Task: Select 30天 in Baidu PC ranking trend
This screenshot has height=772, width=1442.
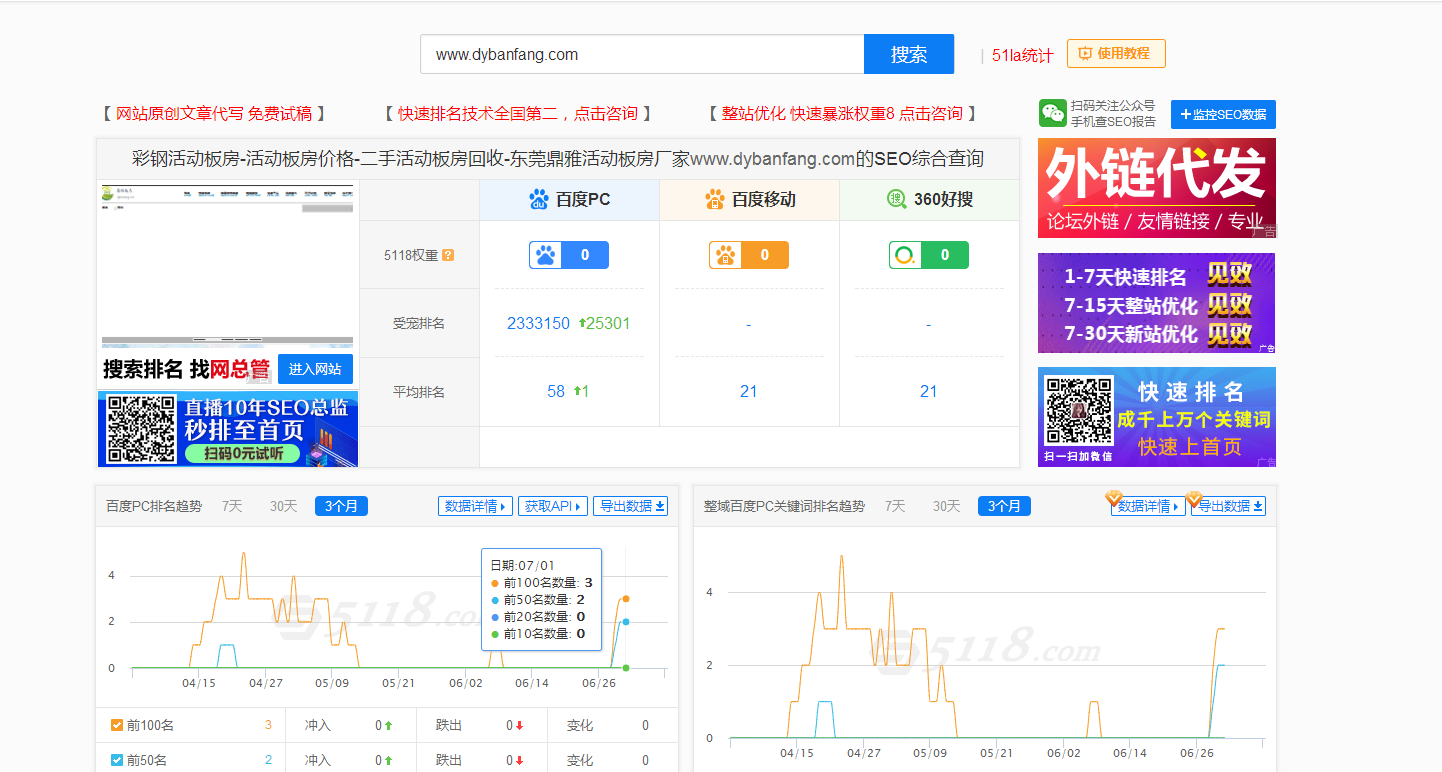Action: (x=283, y=506)
